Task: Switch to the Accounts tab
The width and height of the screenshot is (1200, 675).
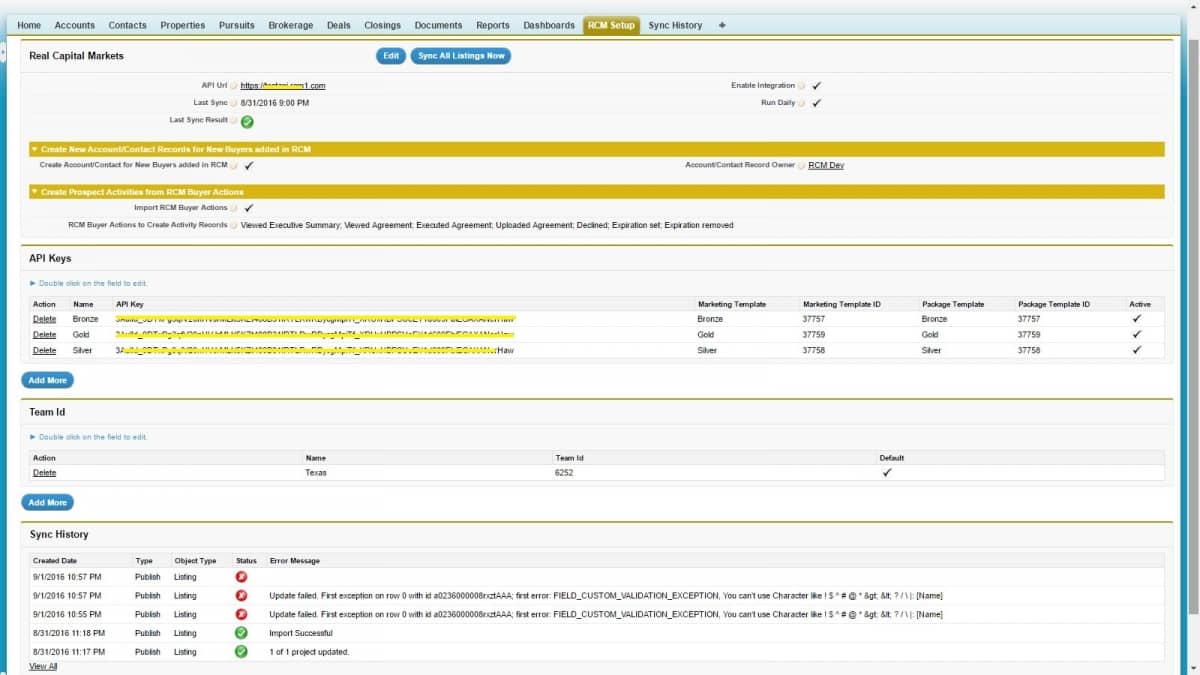Action: [x=74, y=25]
